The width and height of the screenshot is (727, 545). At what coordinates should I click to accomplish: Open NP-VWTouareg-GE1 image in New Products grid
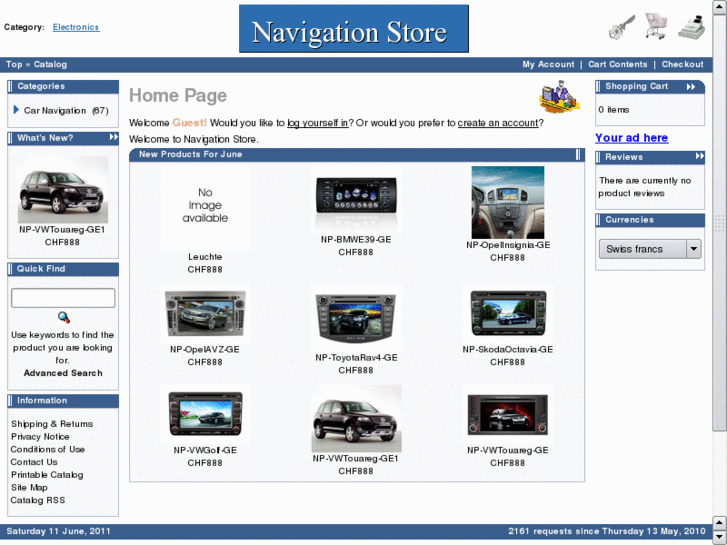click(x=356, y=418)
